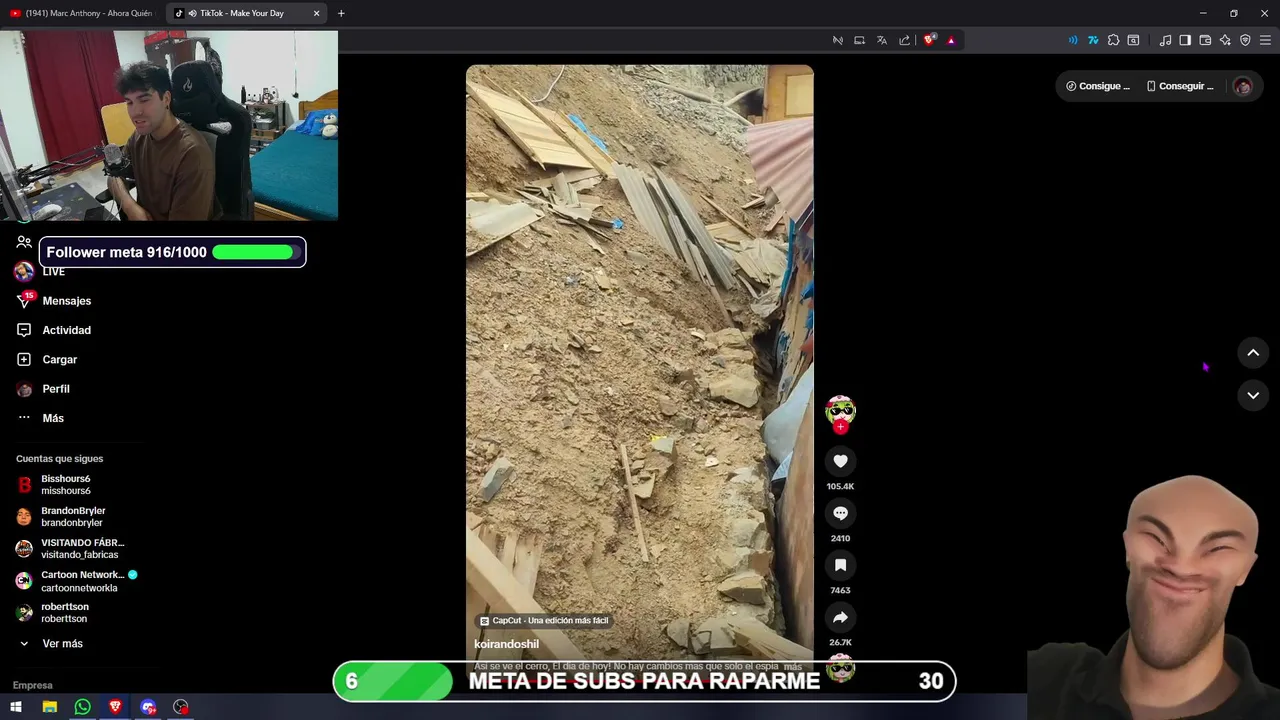Open a new browser tab with plus
Image resolution: width=1280 pixels, height=720 pixels.
pyautogui.click(x=341, y=13)
